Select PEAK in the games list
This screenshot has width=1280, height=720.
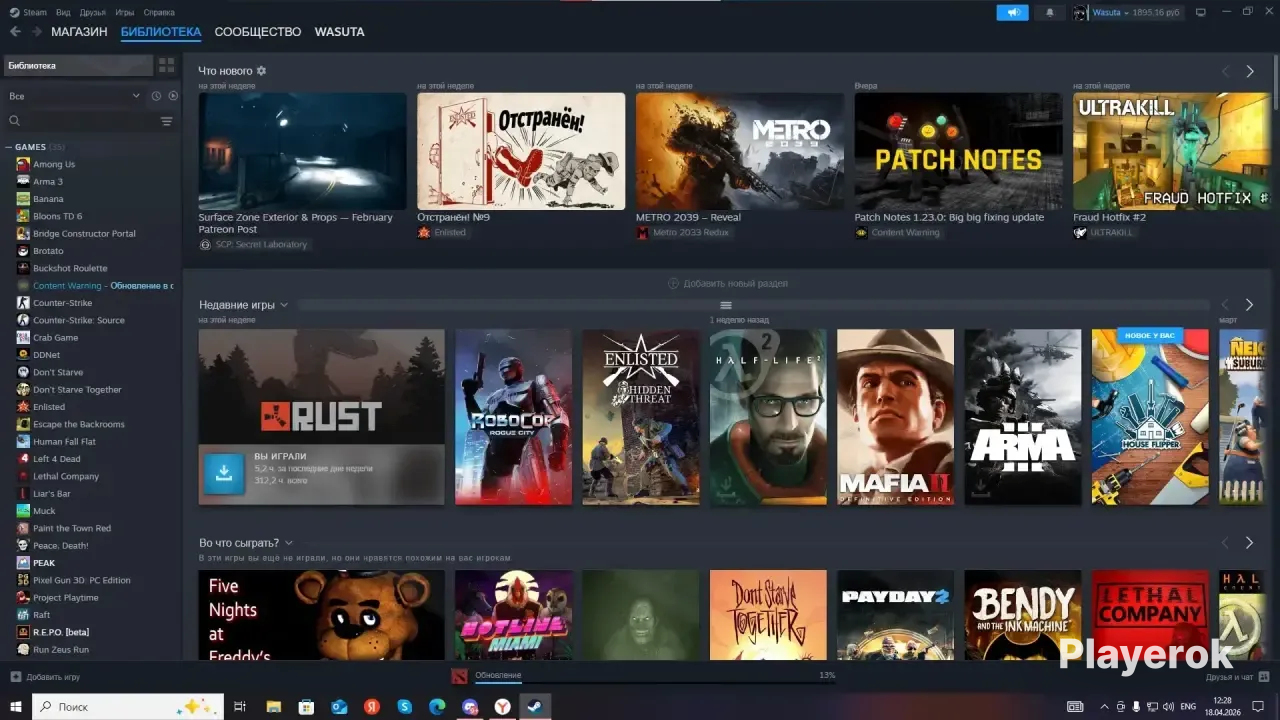[44, 563]
